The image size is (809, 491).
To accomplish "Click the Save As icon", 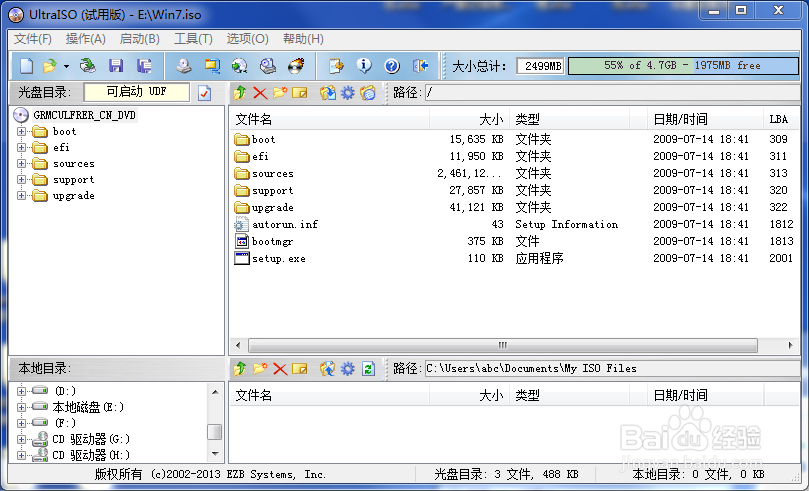I will coord(144,66).
